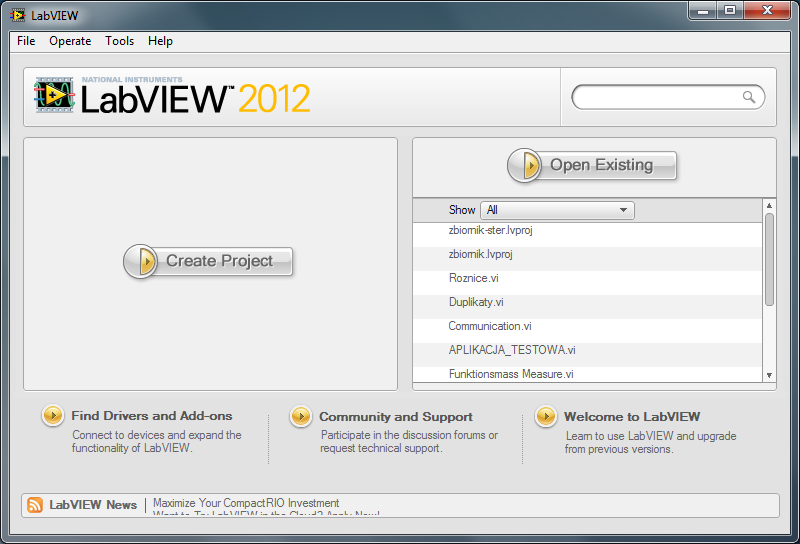
Task: Click the Community and Support arrow icon
Action: (301, 417)
